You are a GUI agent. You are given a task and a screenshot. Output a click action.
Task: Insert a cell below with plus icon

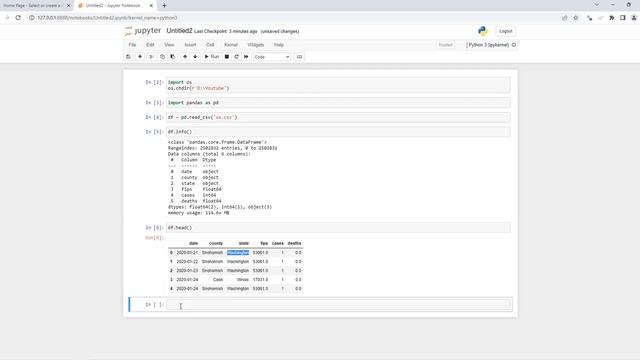coord(140,57)
